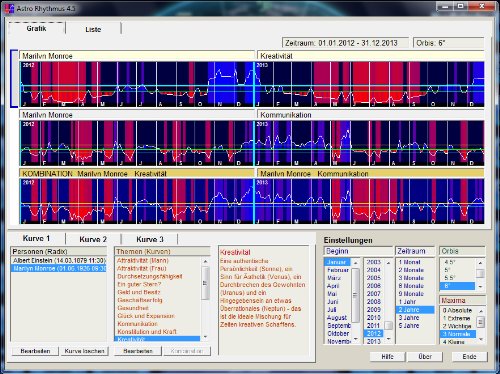Pick theme Durchsetzungsfähigkeit
The width and height of the screenshot is (500, 374).
pos(150,276)
